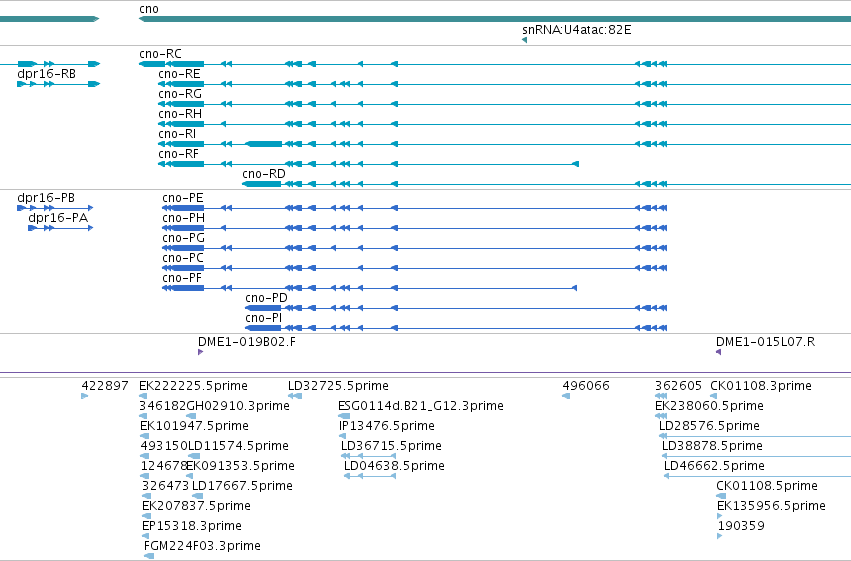
Task: Click the thick cno-RI exon block
Action: pos(264,144)
